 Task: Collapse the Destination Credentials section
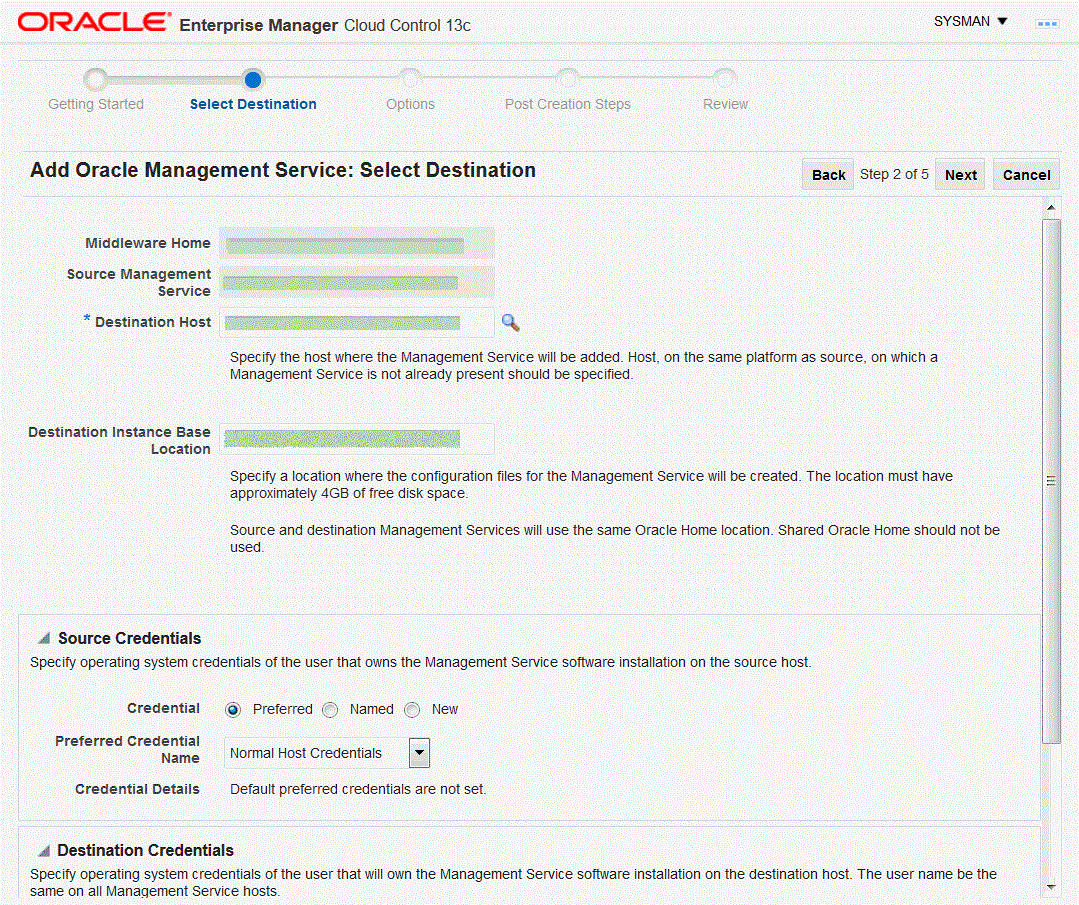[x=44, y=851]
